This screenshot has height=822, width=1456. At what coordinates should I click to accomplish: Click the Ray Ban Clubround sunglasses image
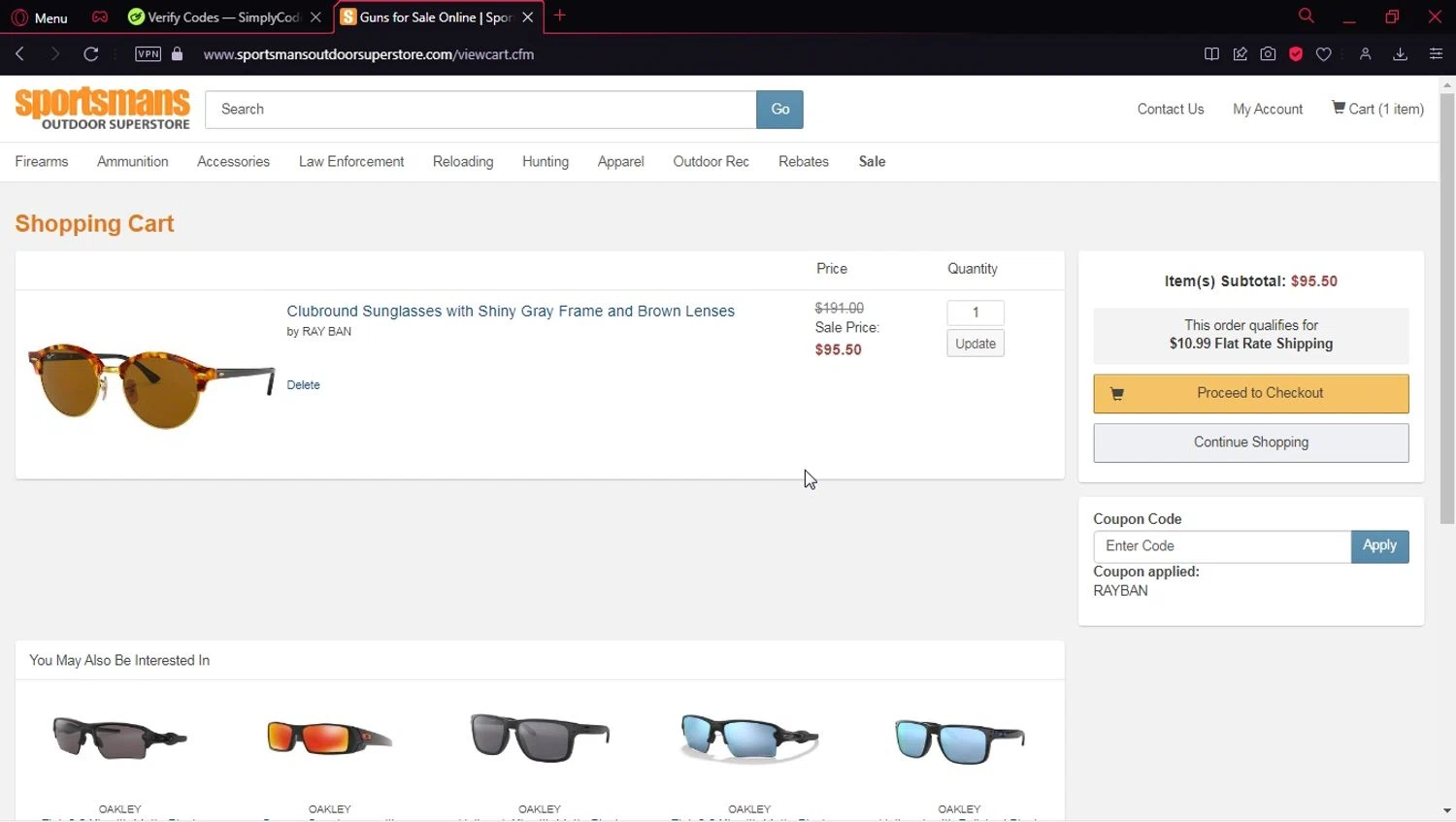[x=151, y=384]
